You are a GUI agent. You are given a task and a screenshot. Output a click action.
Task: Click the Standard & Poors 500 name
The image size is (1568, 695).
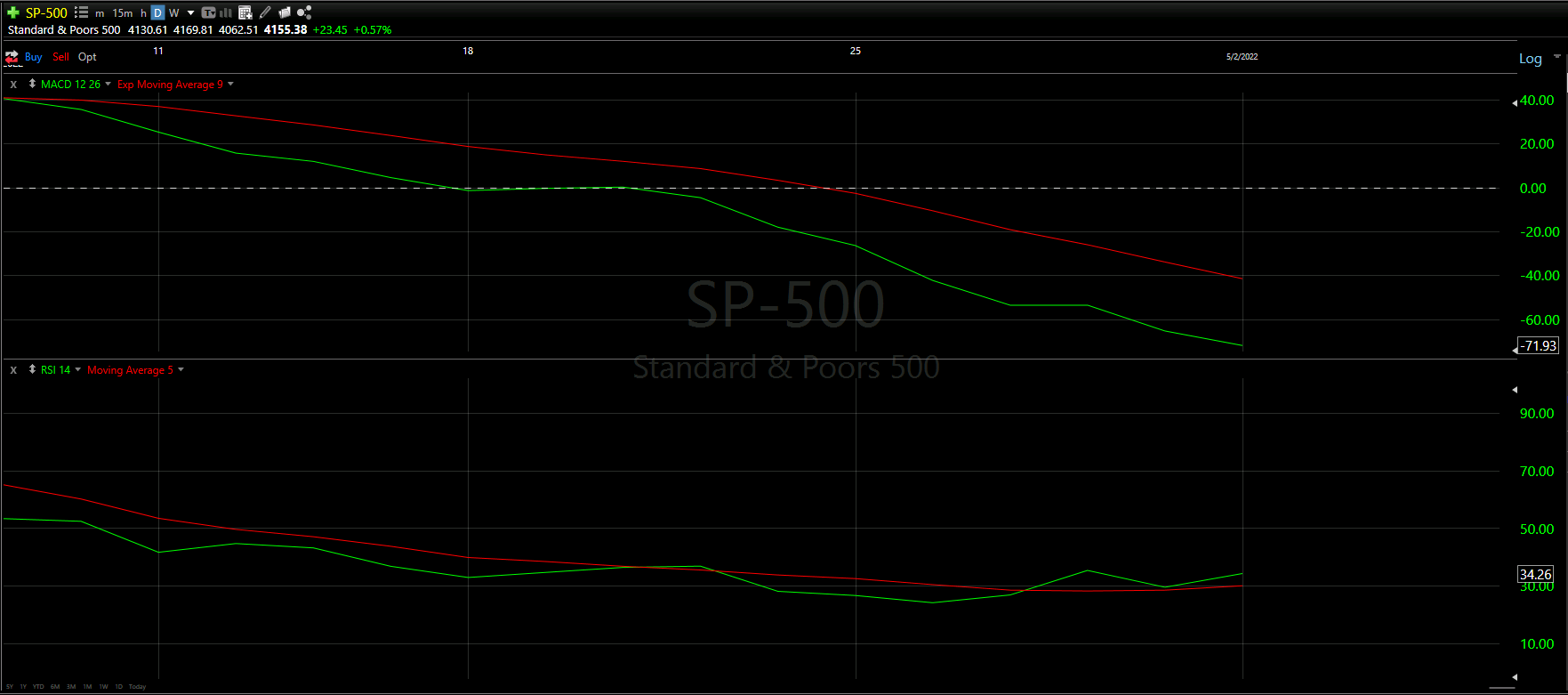64,29
